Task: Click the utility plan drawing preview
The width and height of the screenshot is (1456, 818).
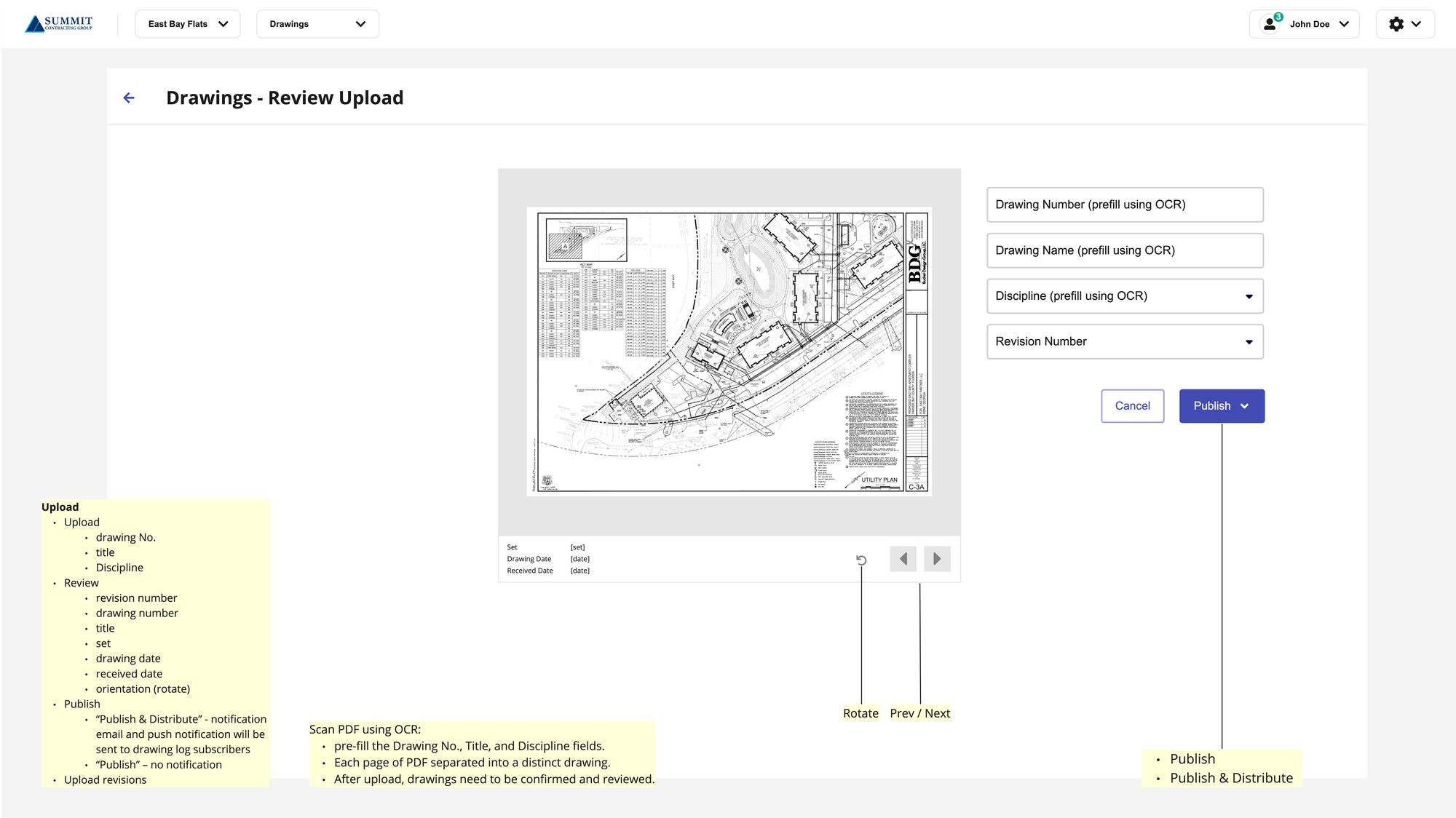Action: (x=729, y=352)
